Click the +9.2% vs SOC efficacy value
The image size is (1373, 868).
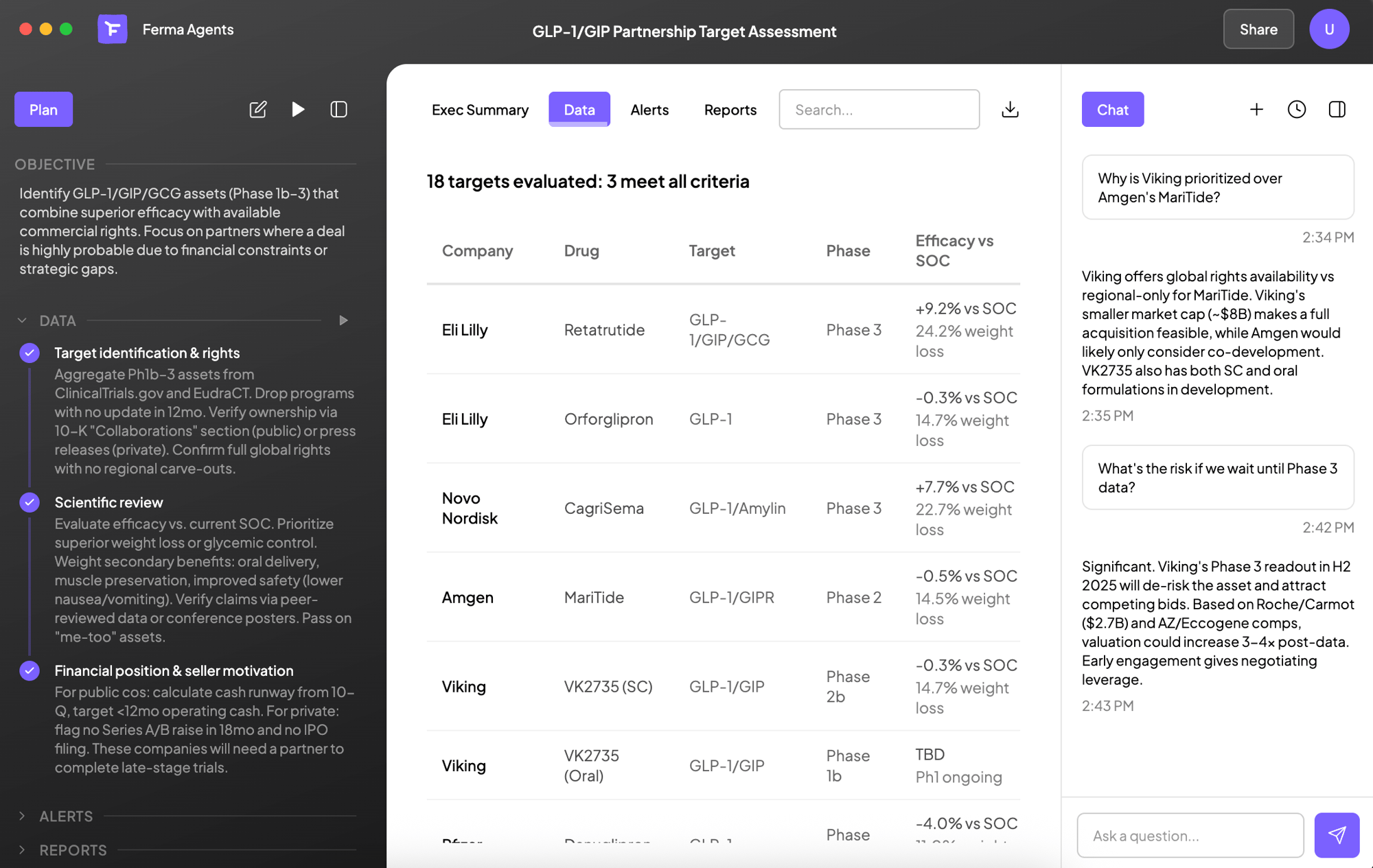pyautogui.click(x=966, y=309)
